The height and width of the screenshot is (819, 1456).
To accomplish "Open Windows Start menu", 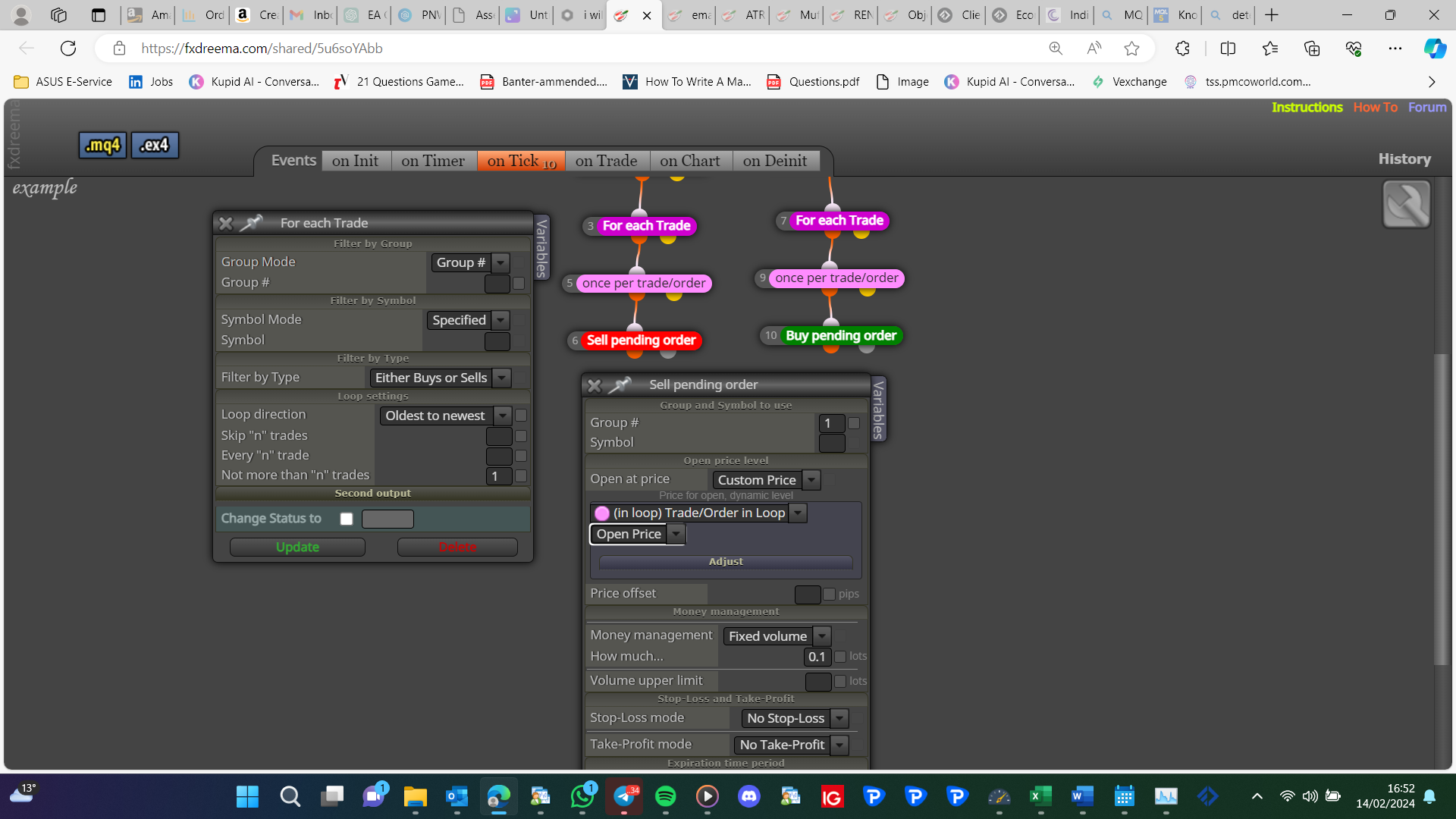I will pyautogui.click(x=247, y=796).
